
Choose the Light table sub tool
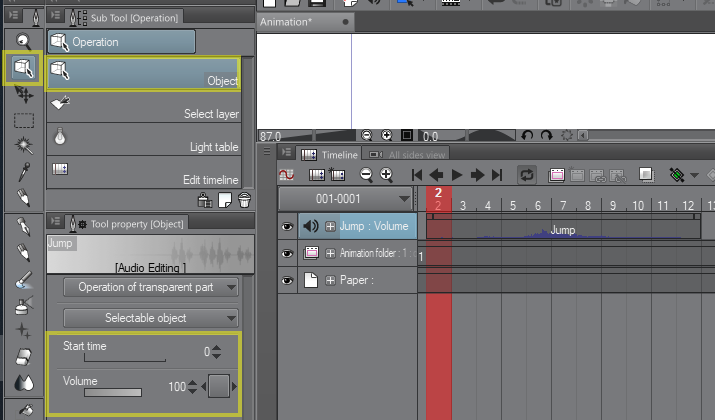[x=143, y=140]
